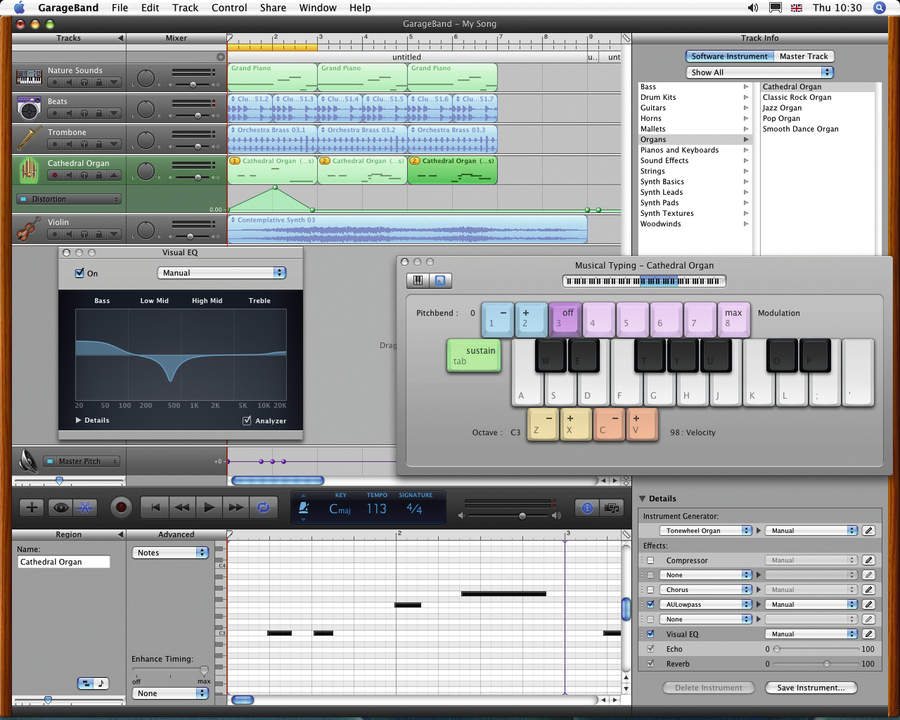Collapse the Details section in Track Info
The width and height of the screenshot is (900, 720).
(x=642, y=498)
